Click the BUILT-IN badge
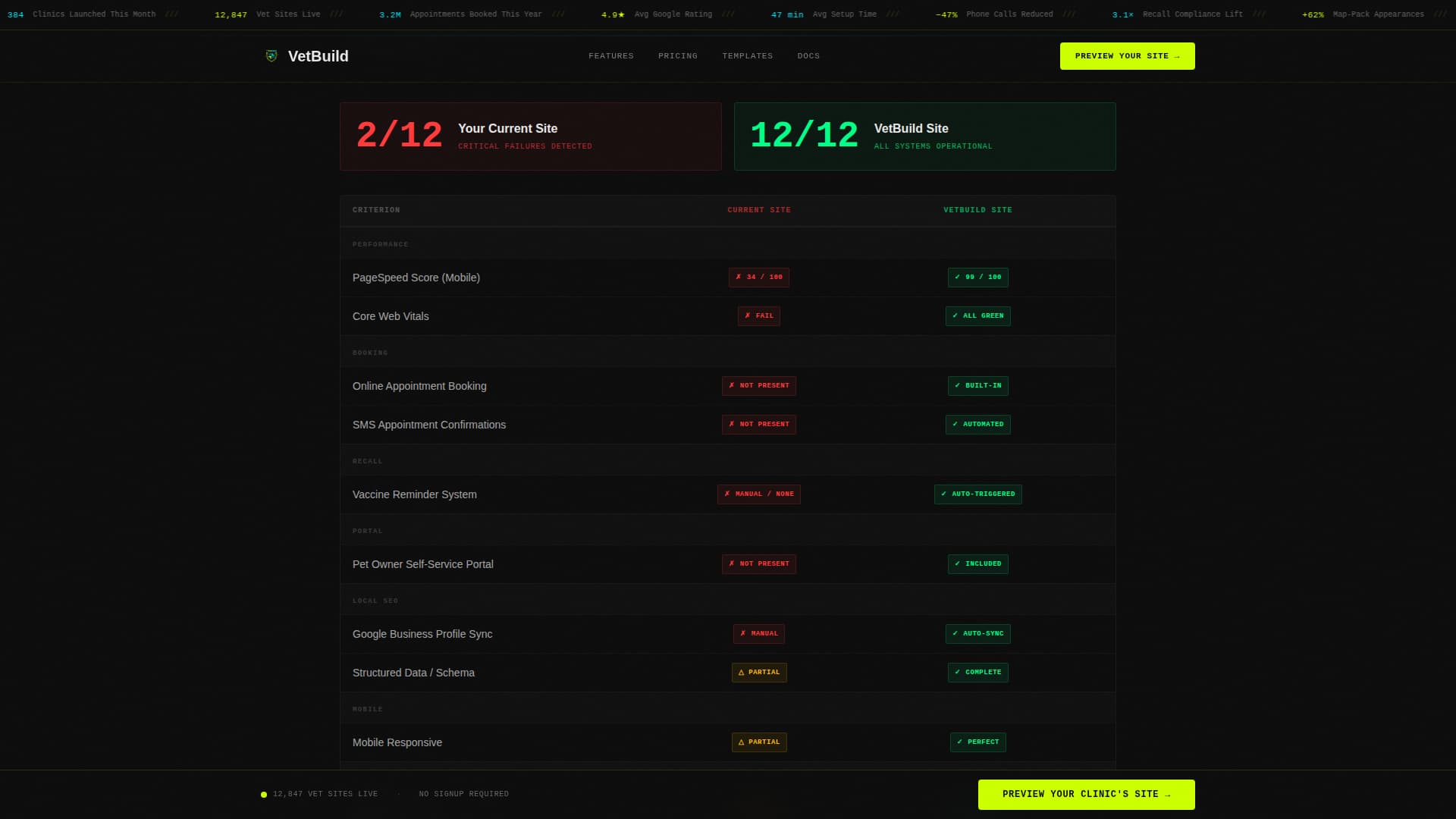 [978, 386]
